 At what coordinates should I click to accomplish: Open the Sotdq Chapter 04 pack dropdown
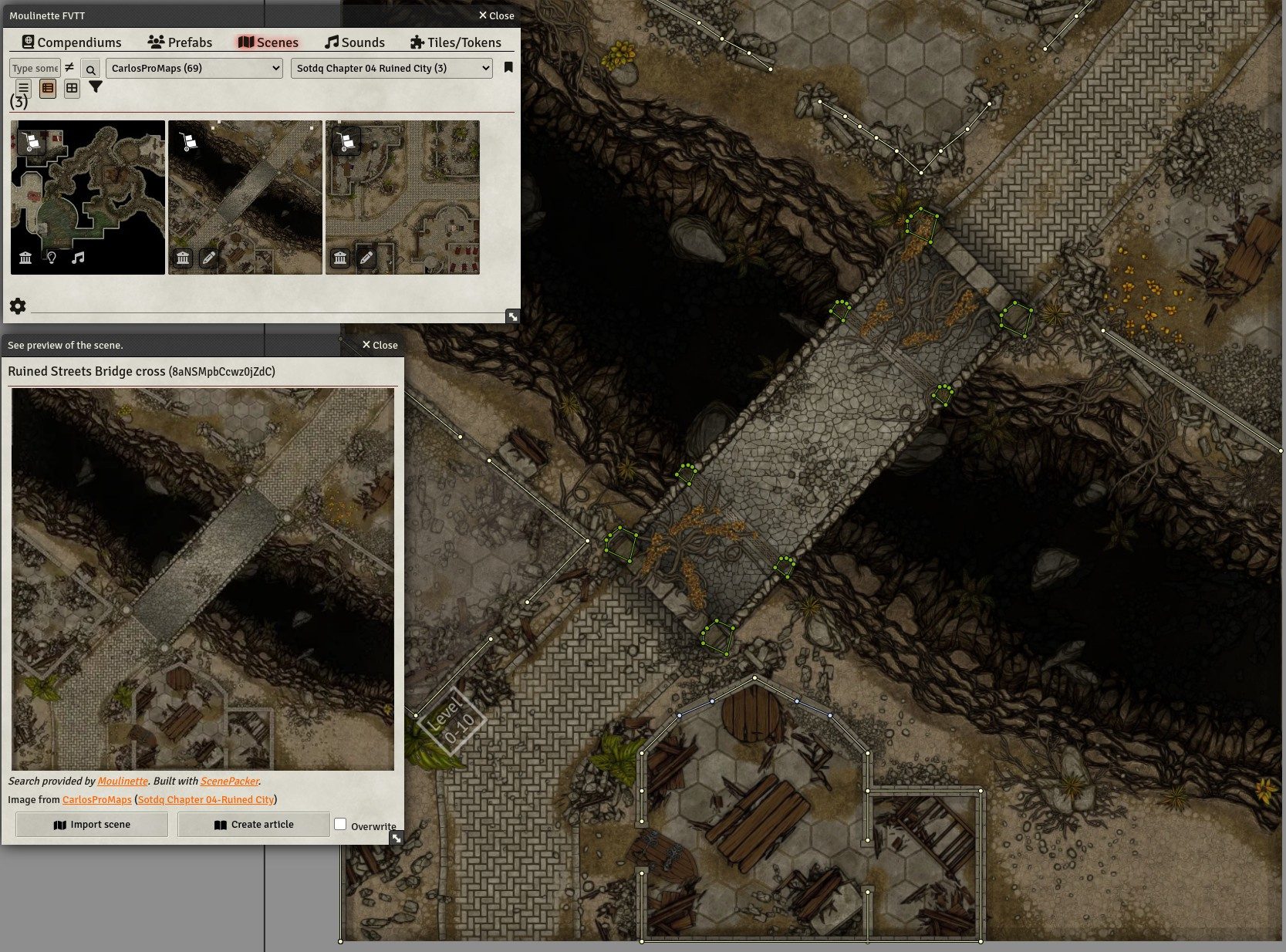tap(392, 68)
